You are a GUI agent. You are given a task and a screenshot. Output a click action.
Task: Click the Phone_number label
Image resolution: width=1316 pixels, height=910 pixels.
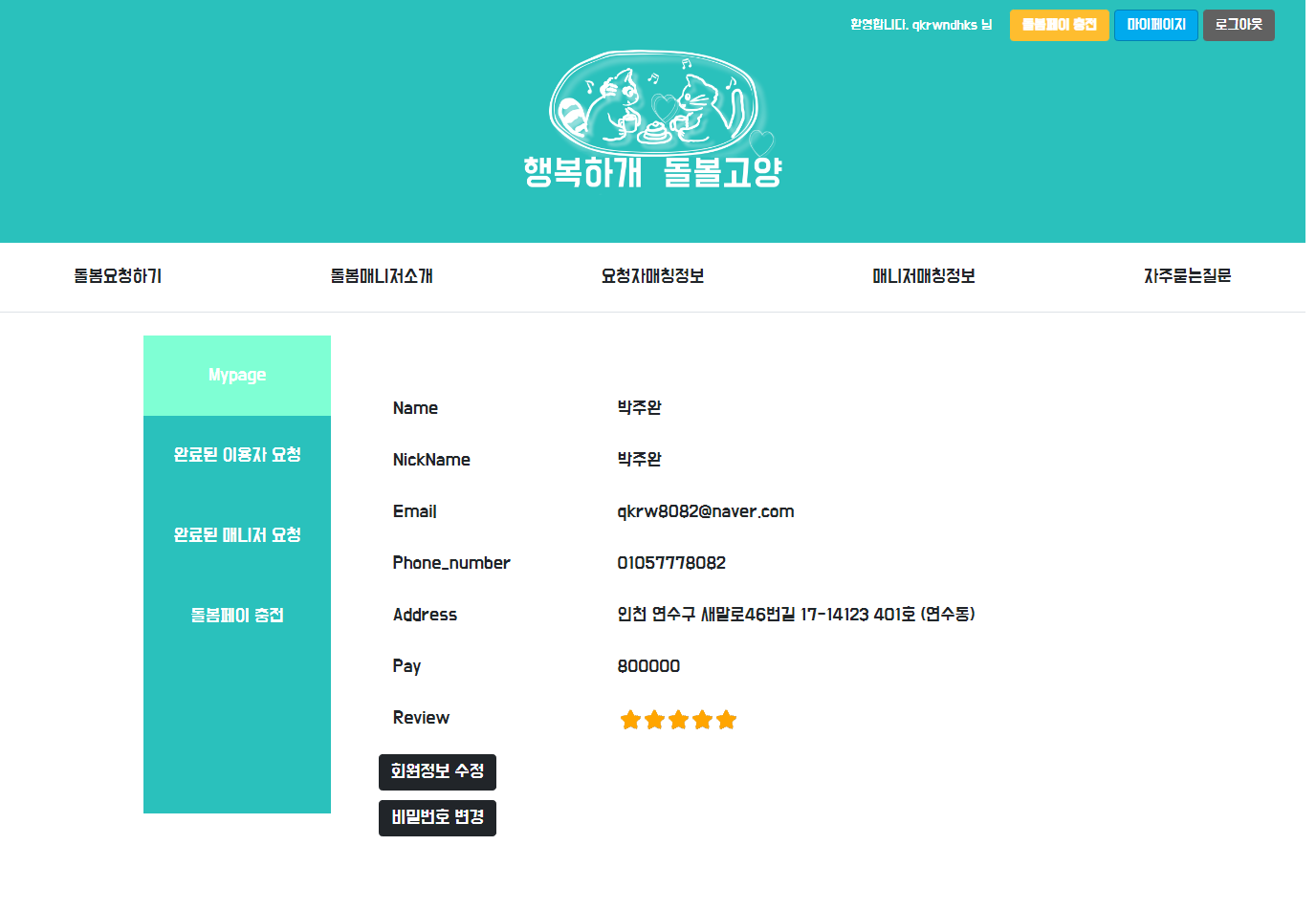click(451, 563)
